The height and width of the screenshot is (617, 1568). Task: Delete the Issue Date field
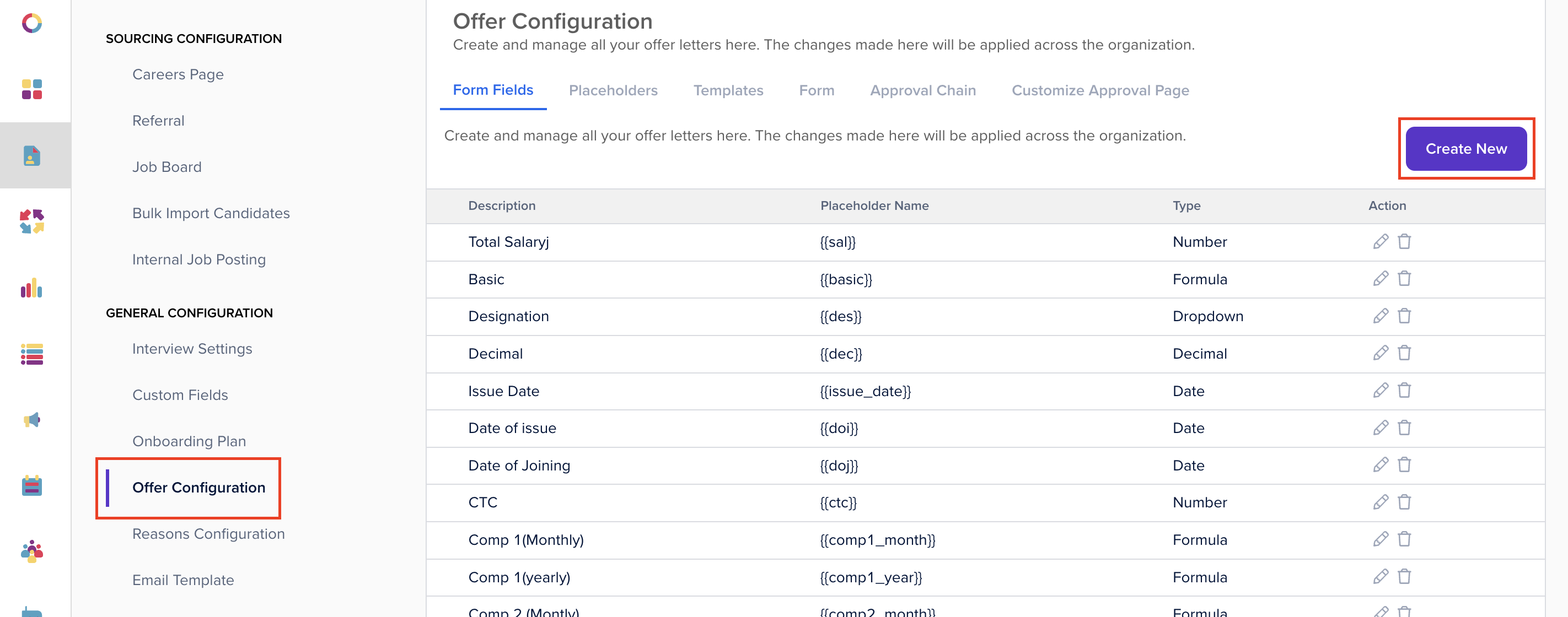tap(1404, 390)
